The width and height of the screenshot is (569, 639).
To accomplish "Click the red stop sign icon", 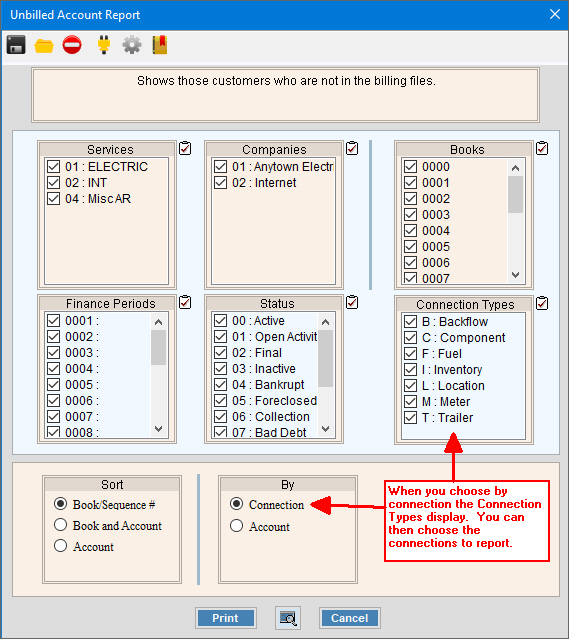I will [x=72, y=45].
